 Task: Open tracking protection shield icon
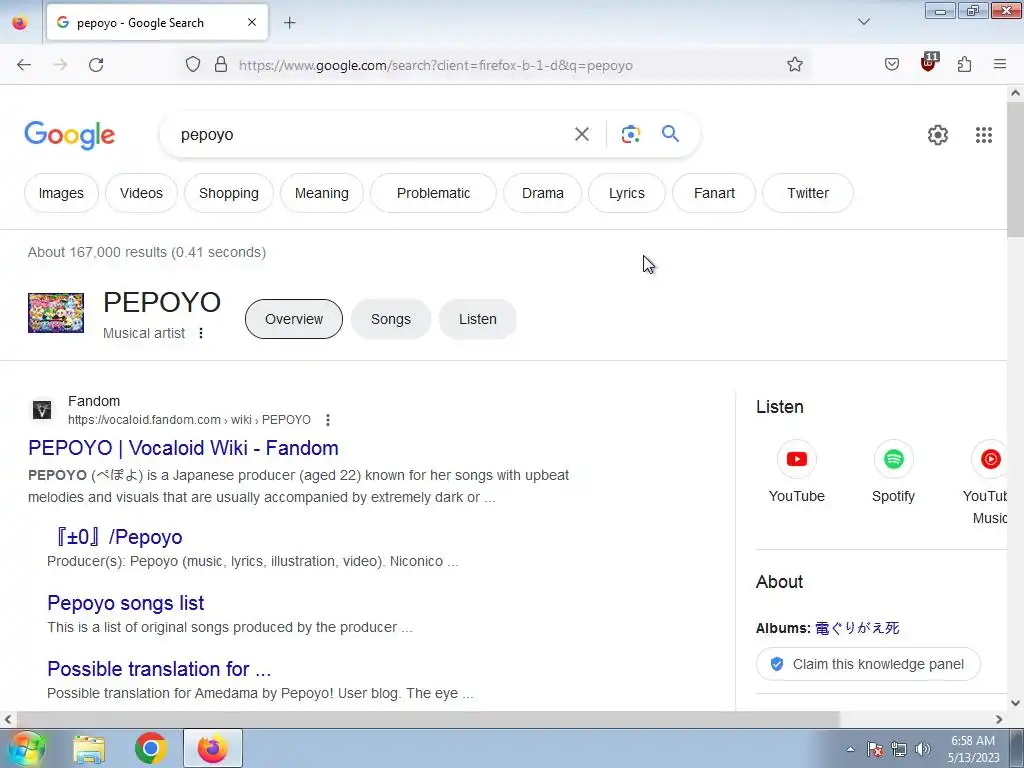click(x=193, y=64)
